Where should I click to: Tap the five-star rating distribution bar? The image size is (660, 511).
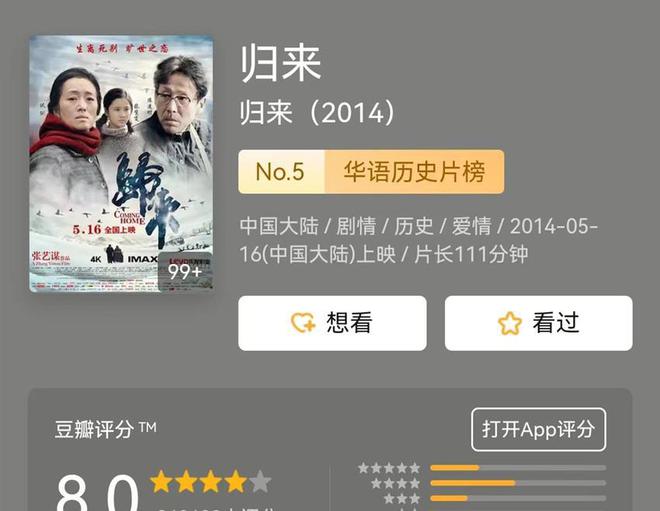518,468
